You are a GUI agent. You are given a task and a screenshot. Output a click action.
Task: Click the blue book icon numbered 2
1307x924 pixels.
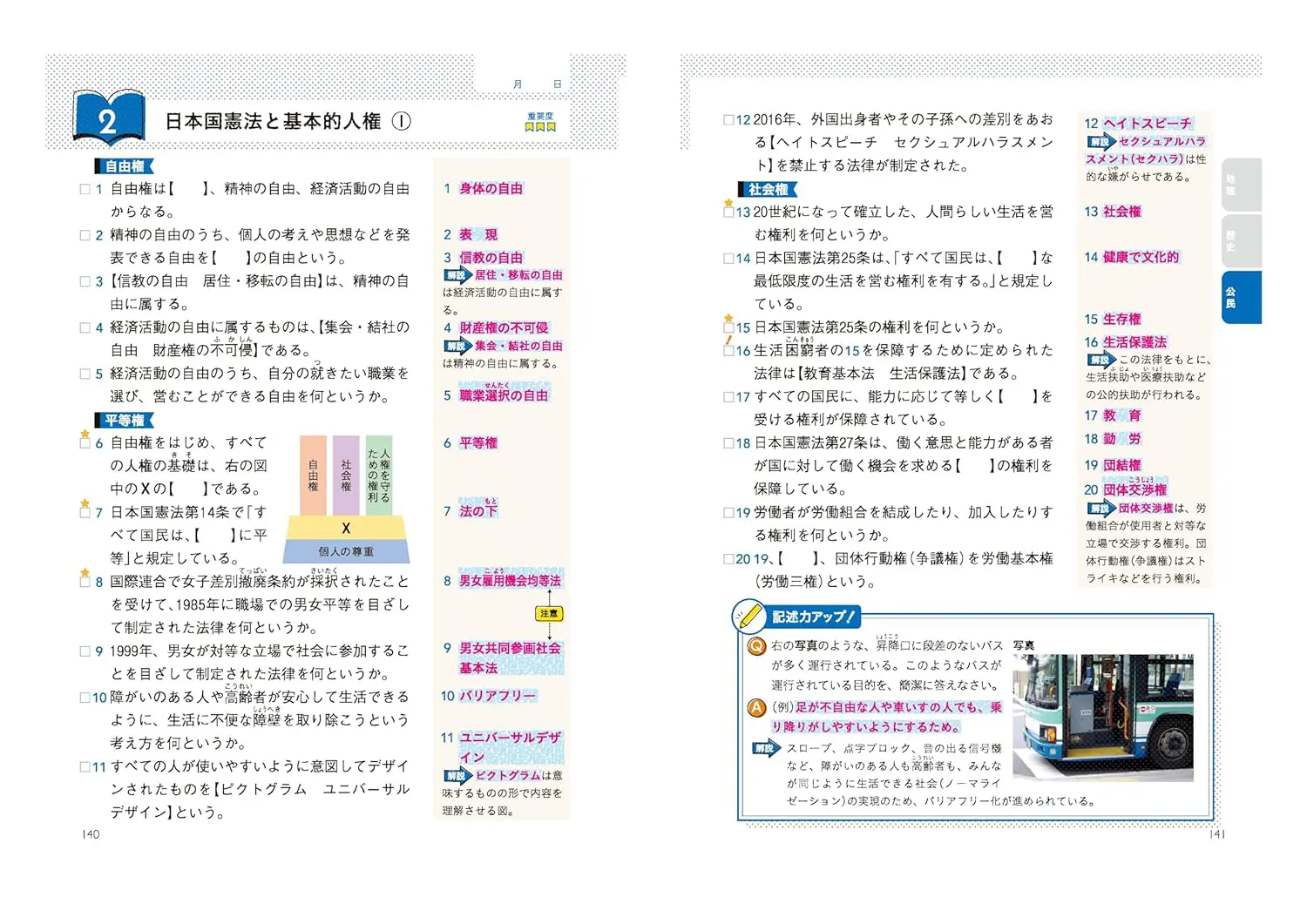pos(108,118)
